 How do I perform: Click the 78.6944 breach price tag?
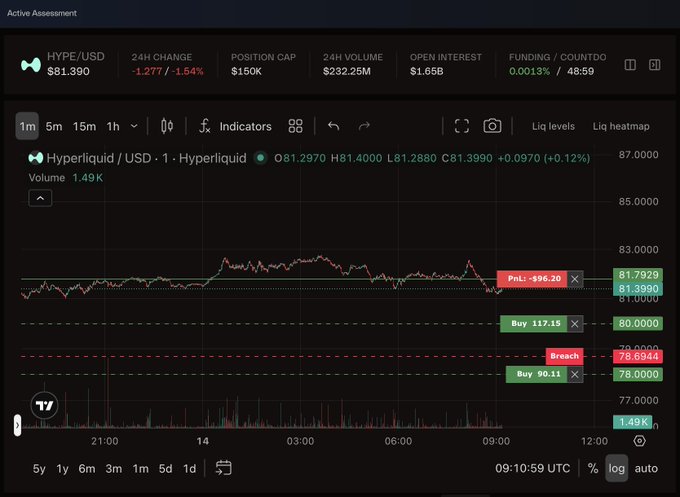click(638, 357)
